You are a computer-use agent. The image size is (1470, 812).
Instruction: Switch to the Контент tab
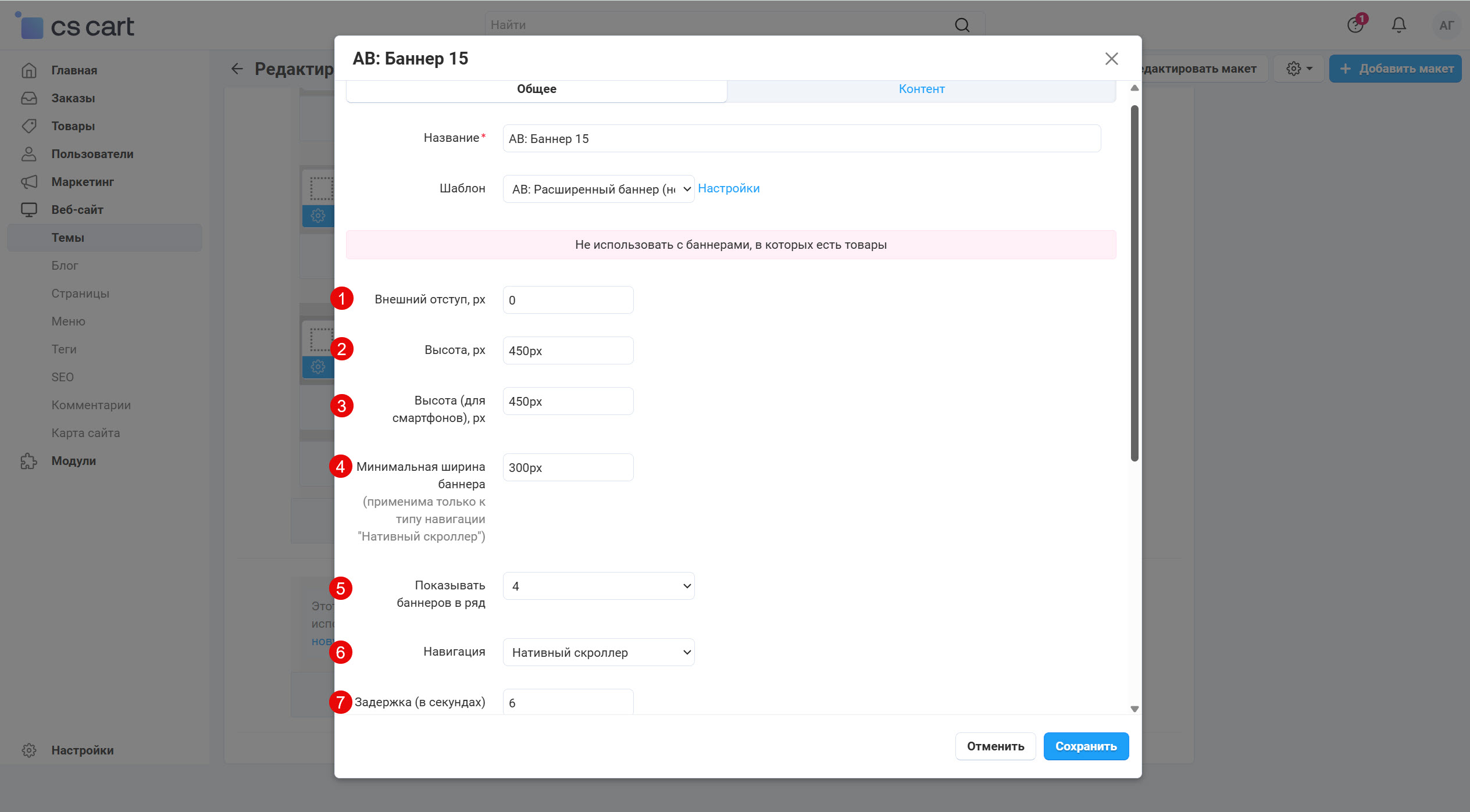(x=921, y=89)
